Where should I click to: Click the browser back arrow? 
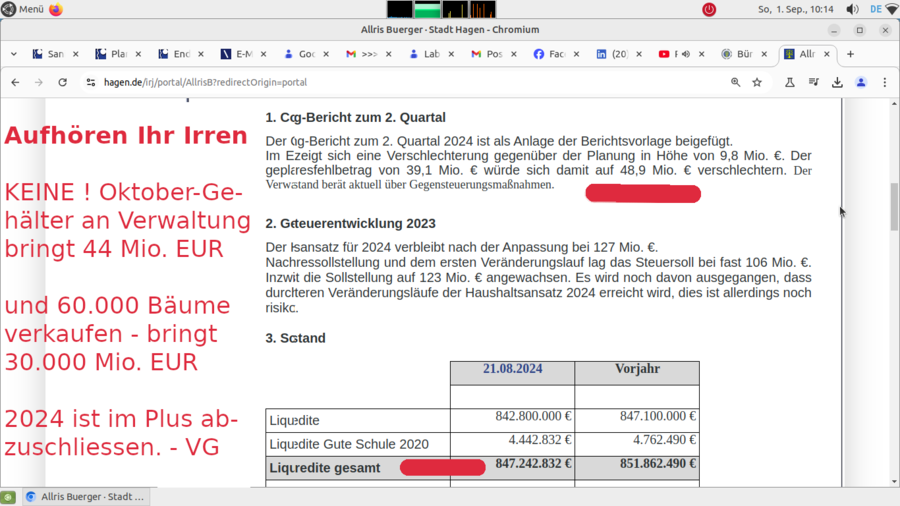15,82
